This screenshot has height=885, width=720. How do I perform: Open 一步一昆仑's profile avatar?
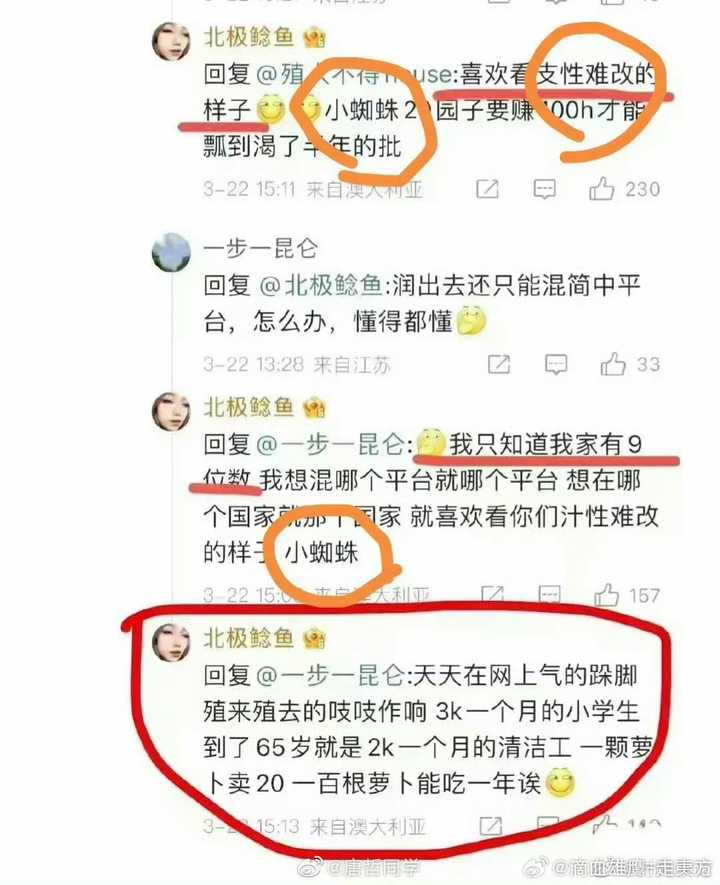[x=172, y=252]
